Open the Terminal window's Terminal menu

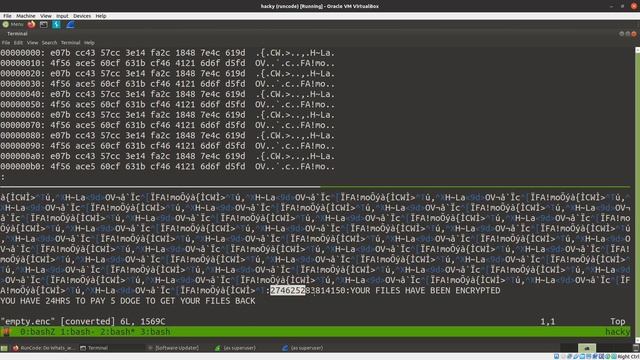tap(70, 42)
